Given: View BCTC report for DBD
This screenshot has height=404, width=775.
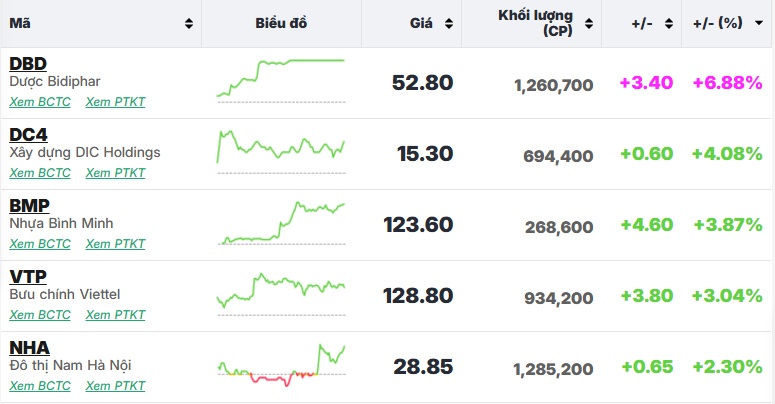Looking at the screenshot, I should click(x=40, y=101).
